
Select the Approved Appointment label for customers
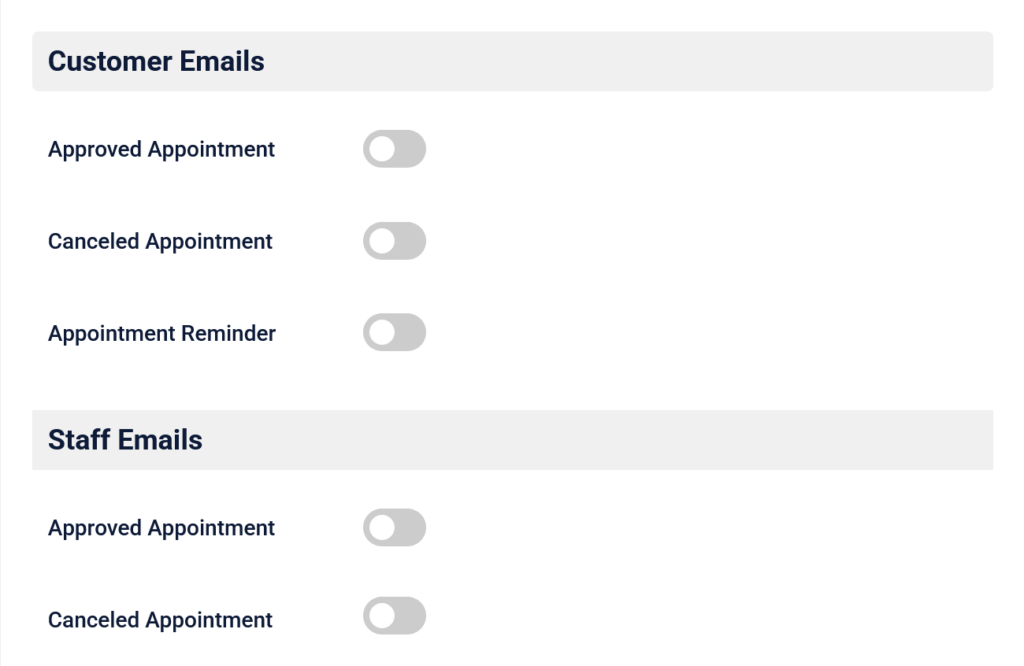[x=161, y=148]
